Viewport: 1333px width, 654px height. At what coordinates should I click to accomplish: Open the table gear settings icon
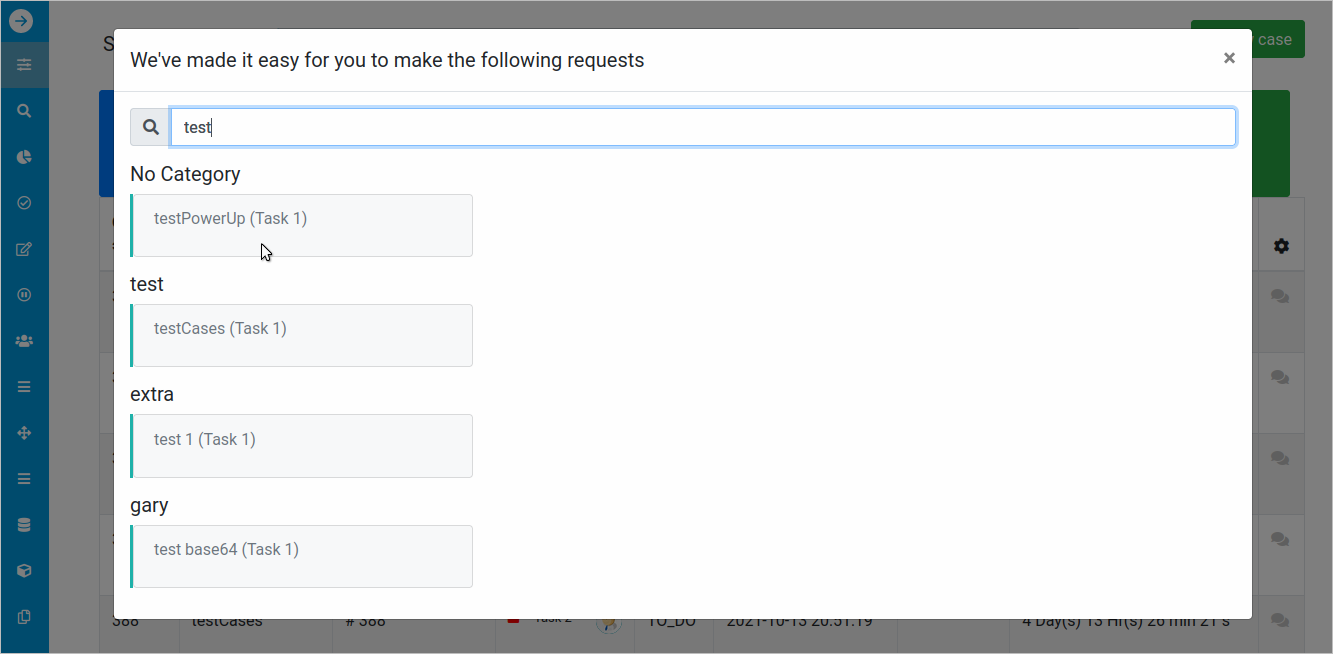tap(1281, 246)
